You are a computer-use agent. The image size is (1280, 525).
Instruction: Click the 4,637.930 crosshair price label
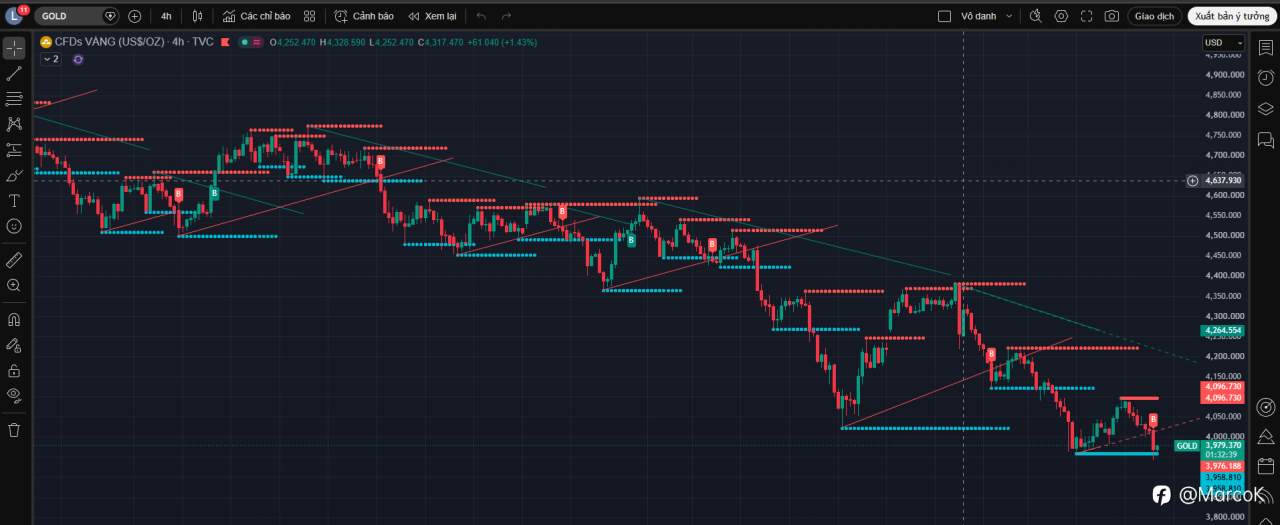[x=1223, y=181]
